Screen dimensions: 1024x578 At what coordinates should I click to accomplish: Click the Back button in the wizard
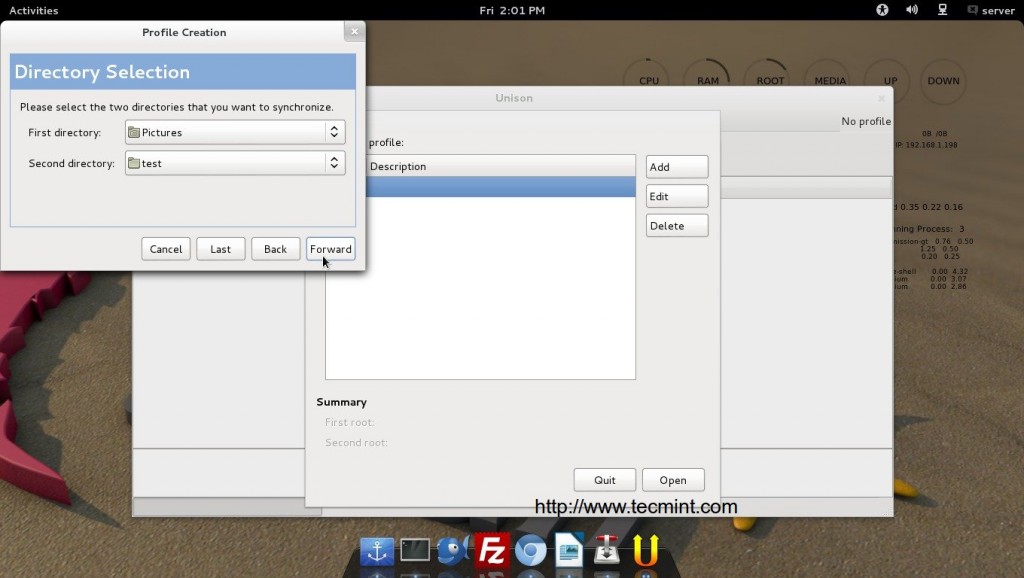275,249
